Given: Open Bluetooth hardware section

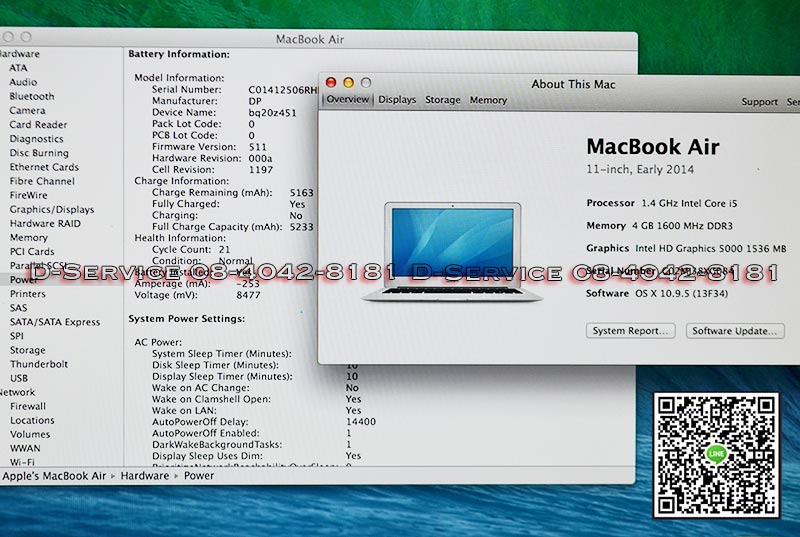Looking at the screenshot, I should coord(32,96).
